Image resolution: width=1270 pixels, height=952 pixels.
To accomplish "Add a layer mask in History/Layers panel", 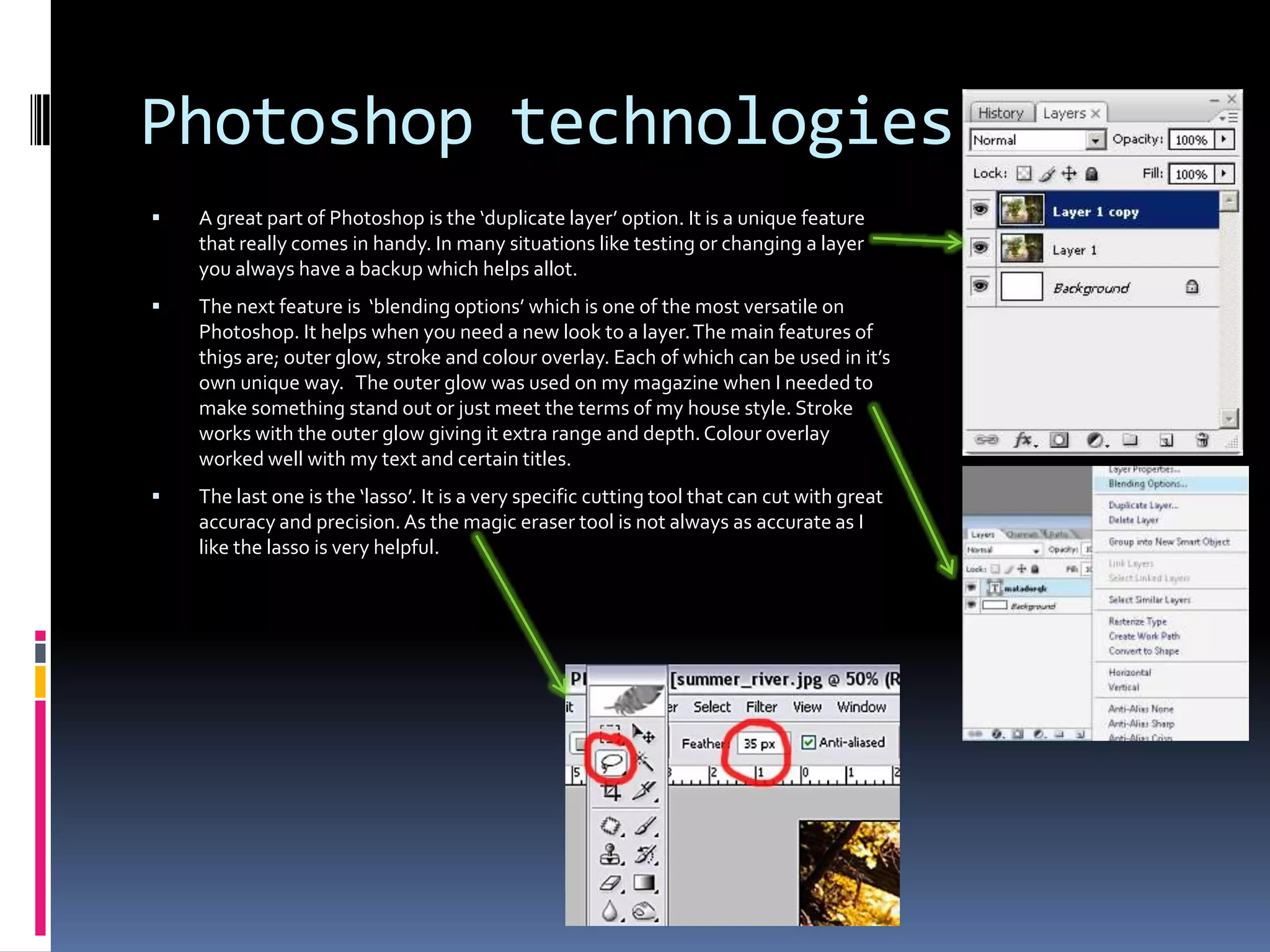I will pyautogui.click(x=1059, y=440).
